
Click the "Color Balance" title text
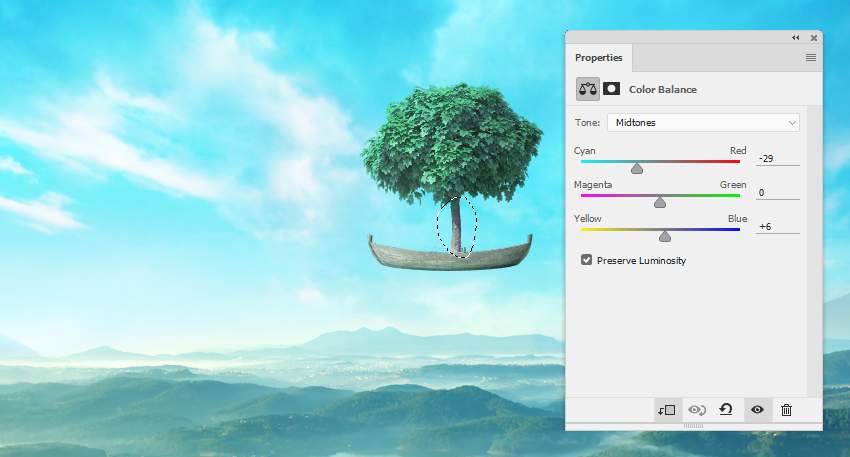pos(662,89)
